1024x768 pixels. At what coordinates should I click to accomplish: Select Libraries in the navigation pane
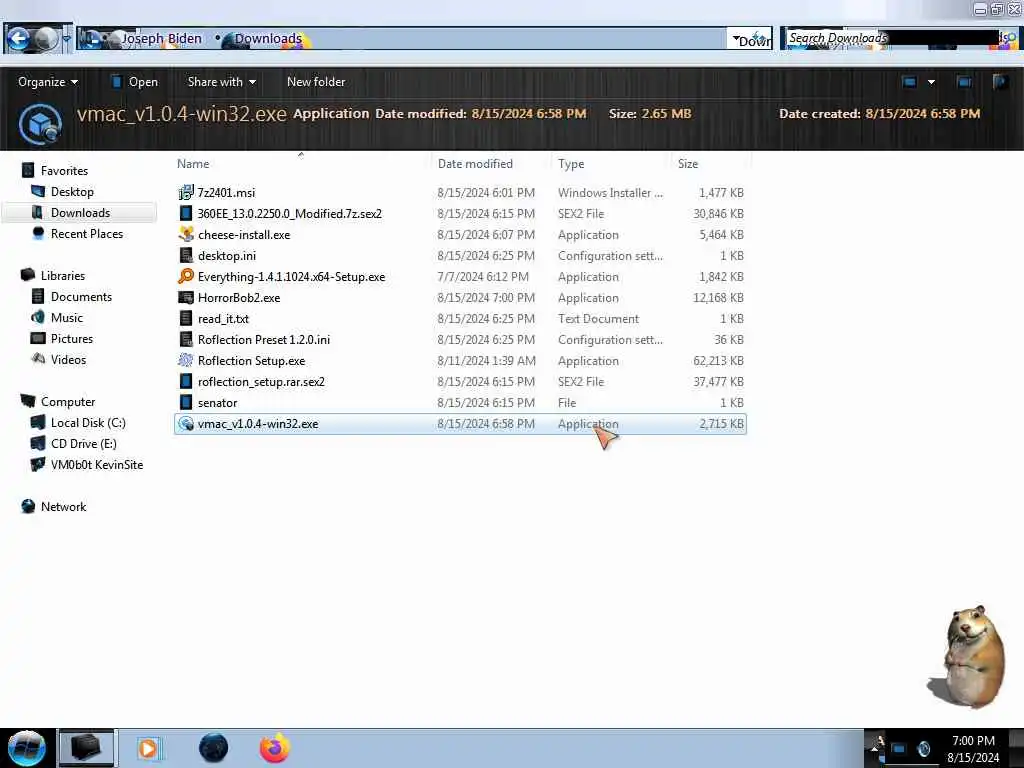63,276
